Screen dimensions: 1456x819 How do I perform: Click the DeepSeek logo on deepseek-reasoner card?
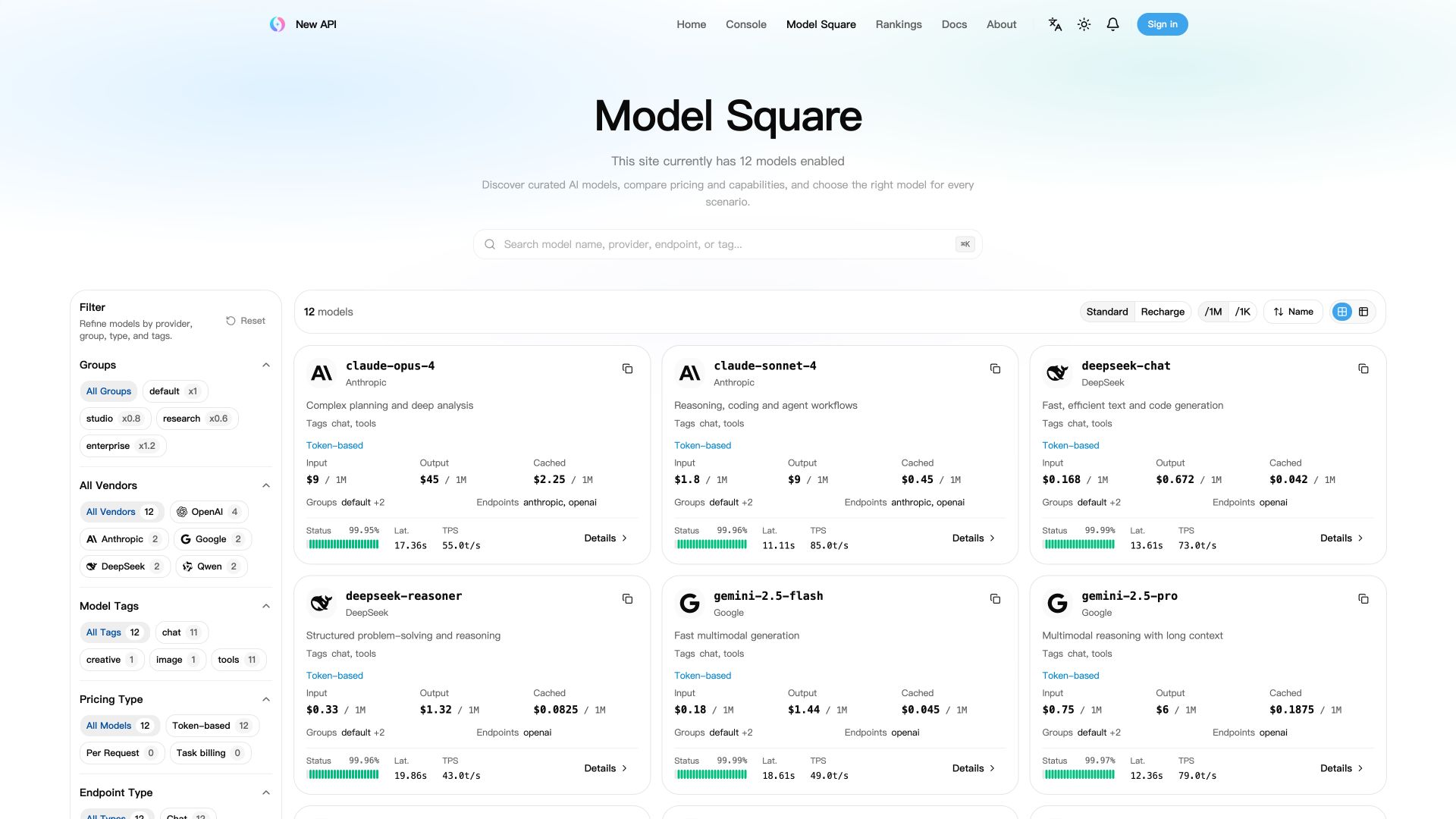[x=322, y=604]
